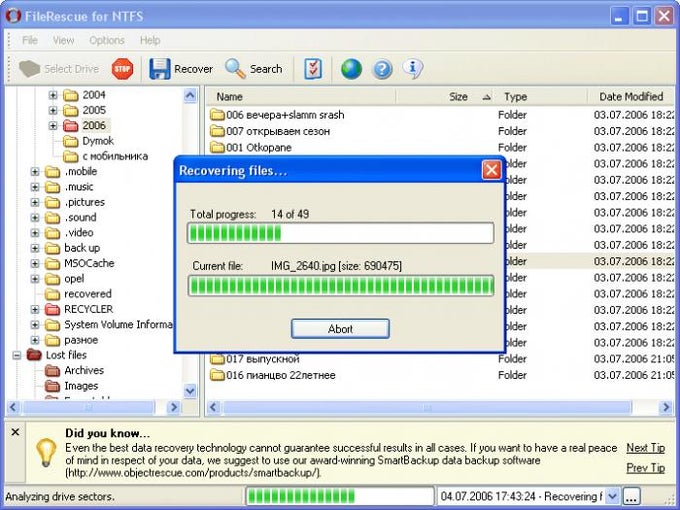Select the Images lost files folder

[81, 386]
